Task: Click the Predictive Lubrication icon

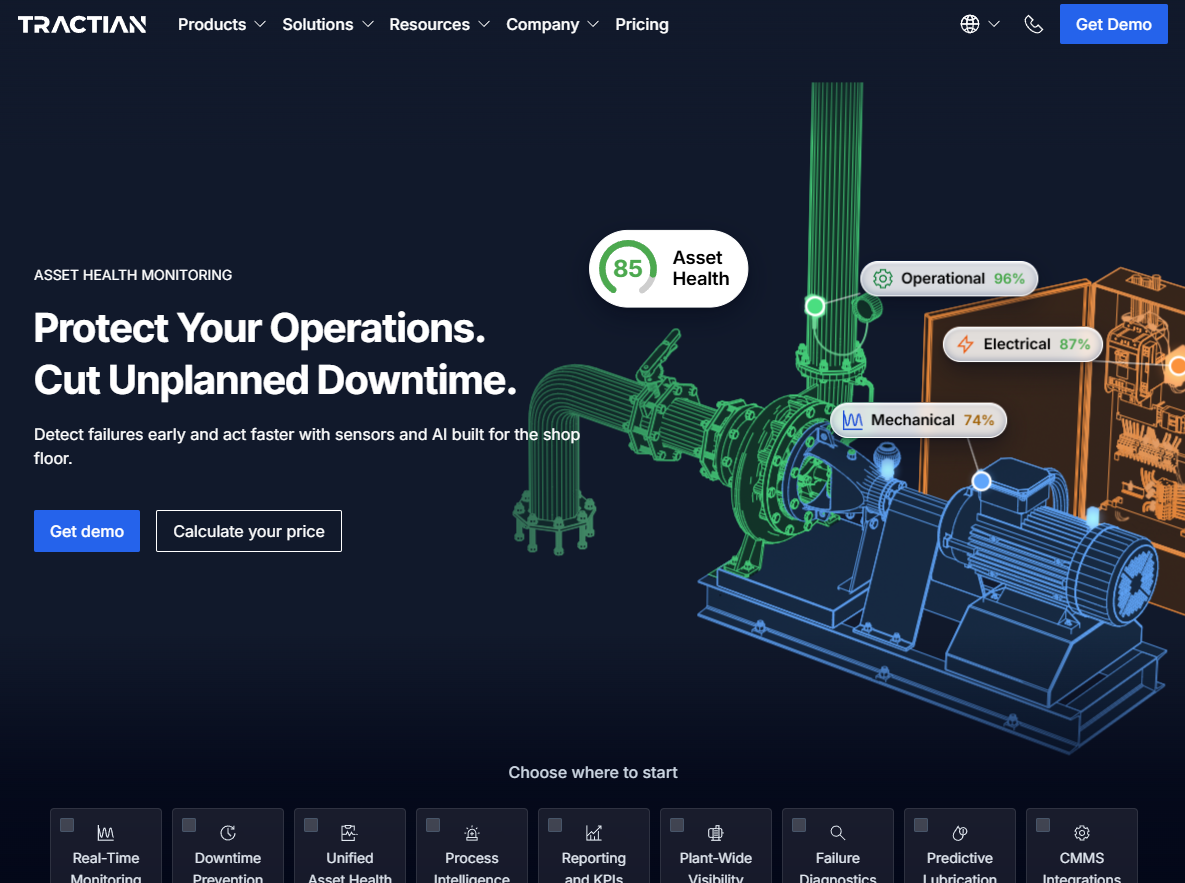Action: 960,833
